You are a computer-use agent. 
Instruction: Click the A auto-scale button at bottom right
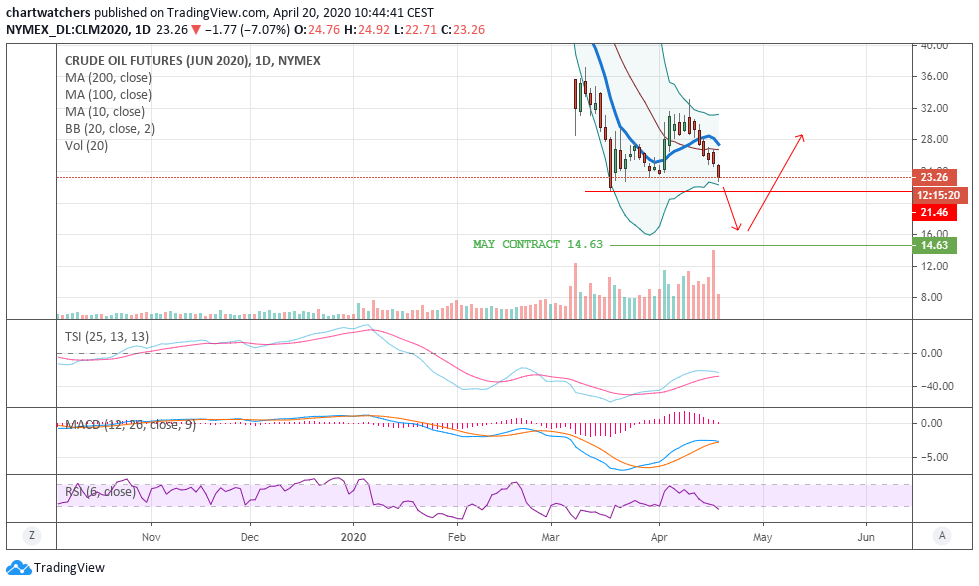pos(942,535)
